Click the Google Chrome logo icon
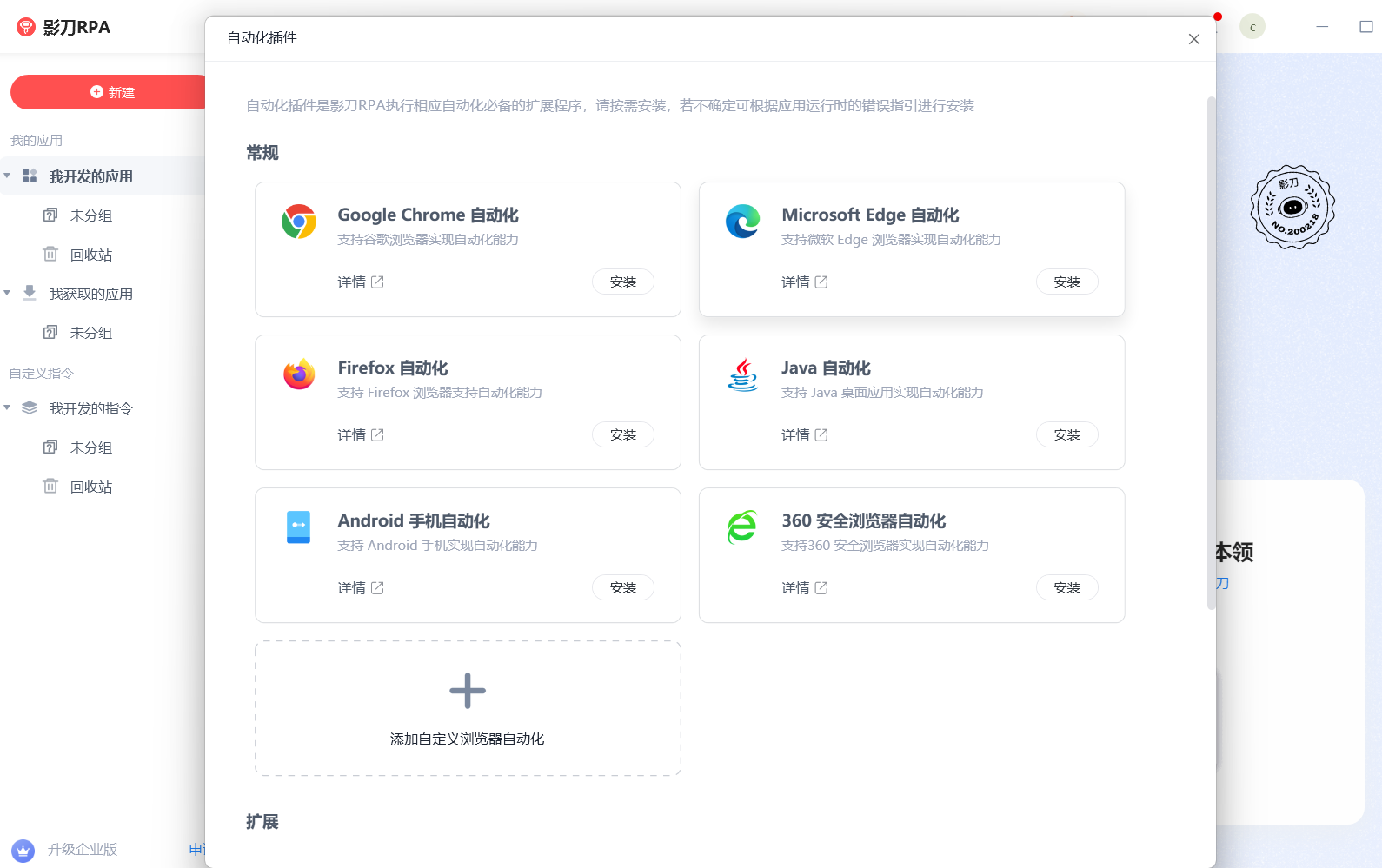1382x868 pixels. (299, 222)
